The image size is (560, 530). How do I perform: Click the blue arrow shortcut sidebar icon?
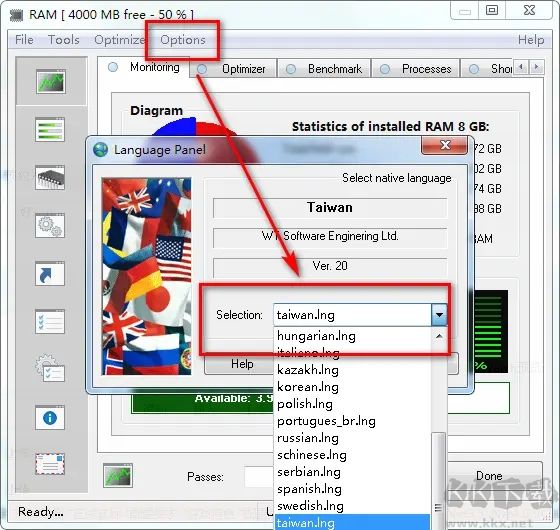point(50,274)
